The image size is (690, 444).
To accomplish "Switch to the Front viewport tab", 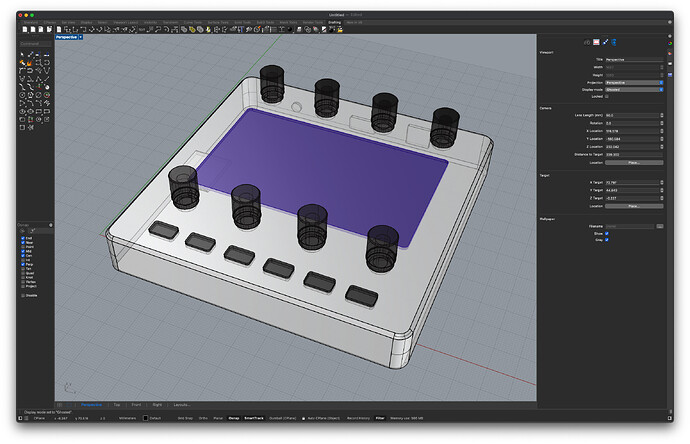I will point(136,405).
